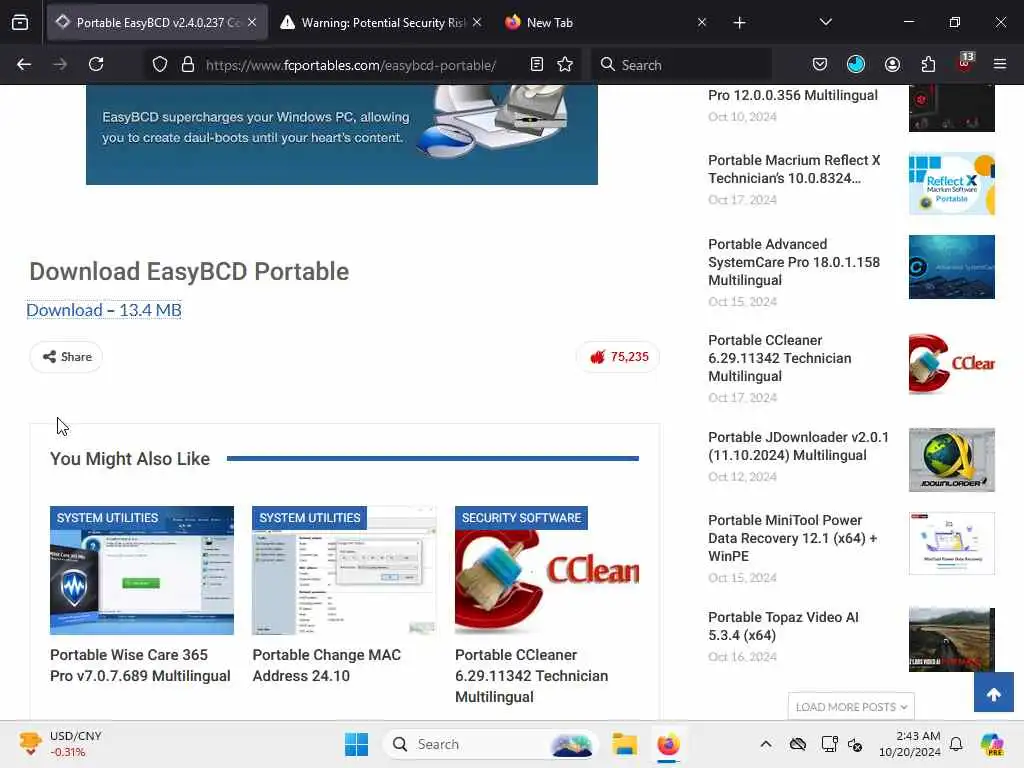Open SYSTEM UTILITIES tag on Change MAC card
Image resolution: width=1024 pixels, height=768 pixels.
coord(310,518)
